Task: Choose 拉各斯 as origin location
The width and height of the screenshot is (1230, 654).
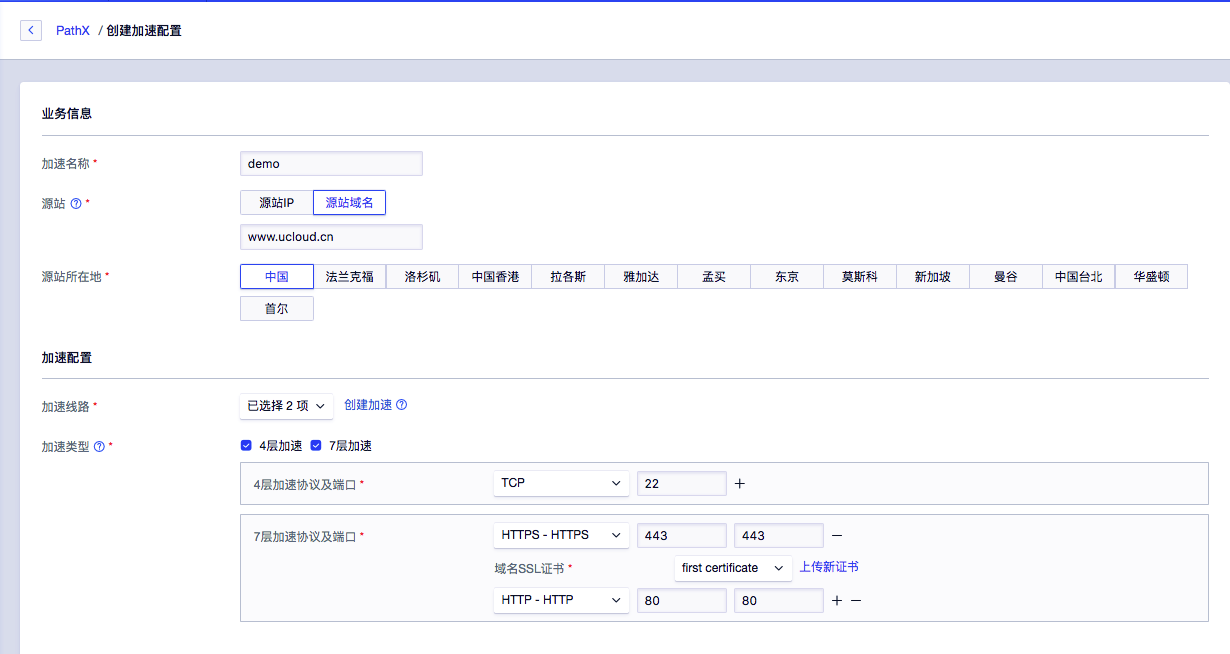Action: (x=568, y=277)
